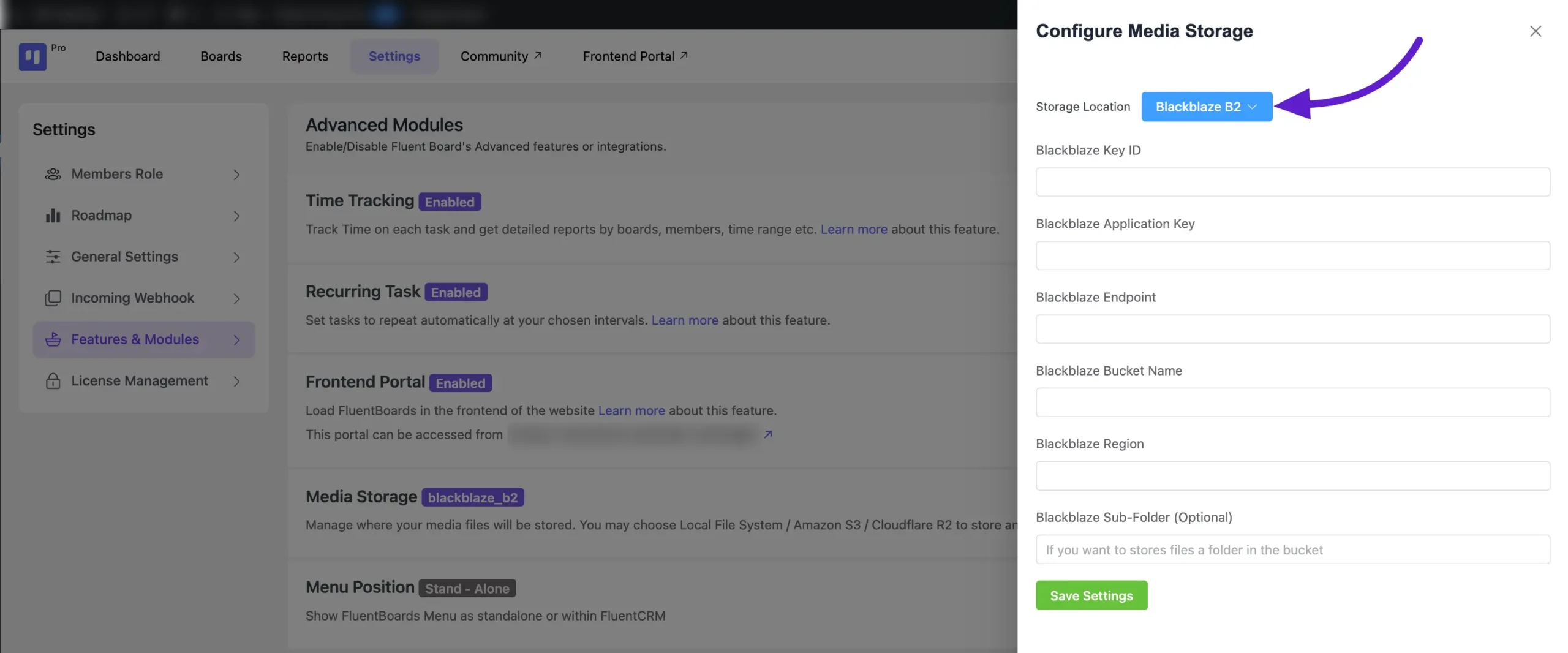Viewport: 1568px width, 653px height.
Task: Focus the Blackblaze Bucket Name field
Action: click(x=1292, y=402)
